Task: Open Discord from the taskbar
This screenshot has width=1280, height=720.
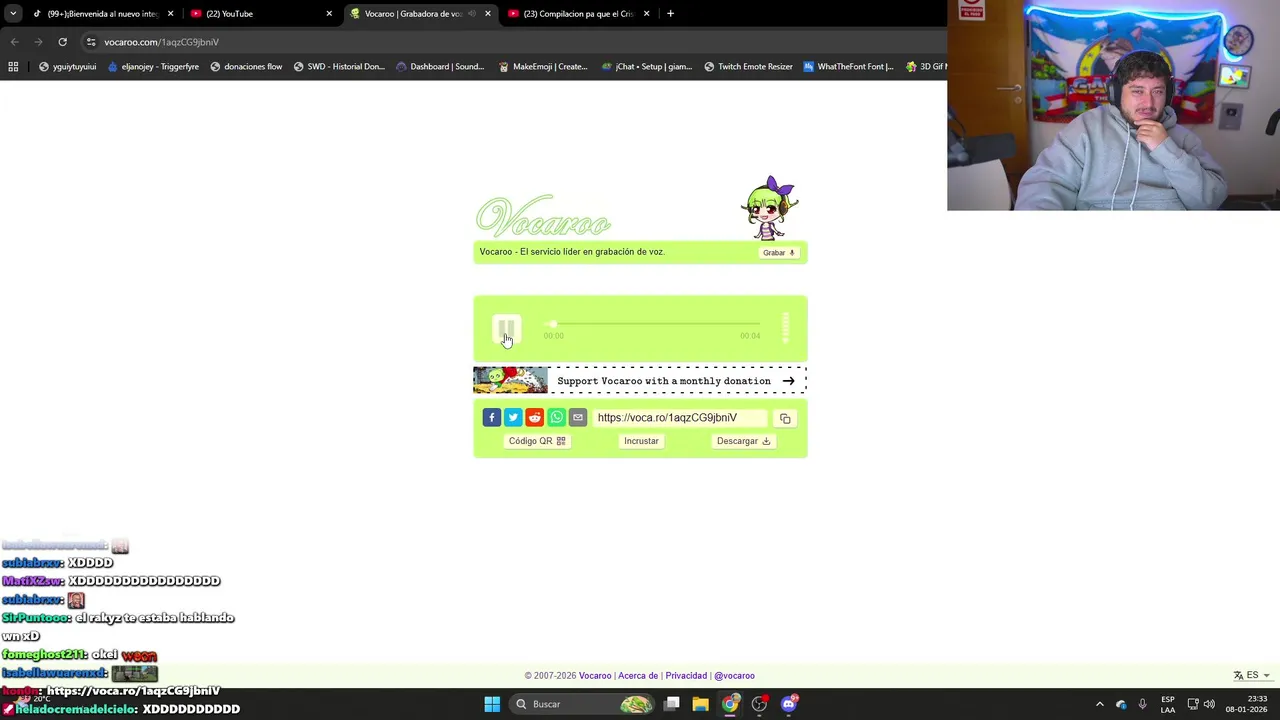Action: click(789, 704)
